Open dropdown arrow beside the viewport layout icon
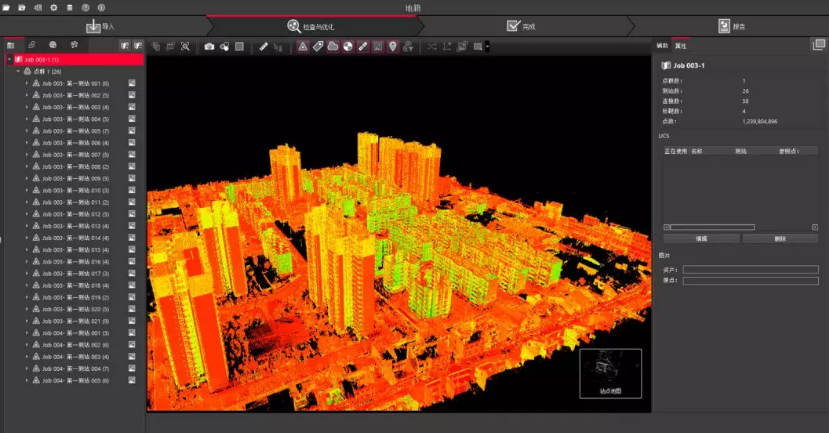 (x=487, y=46)
